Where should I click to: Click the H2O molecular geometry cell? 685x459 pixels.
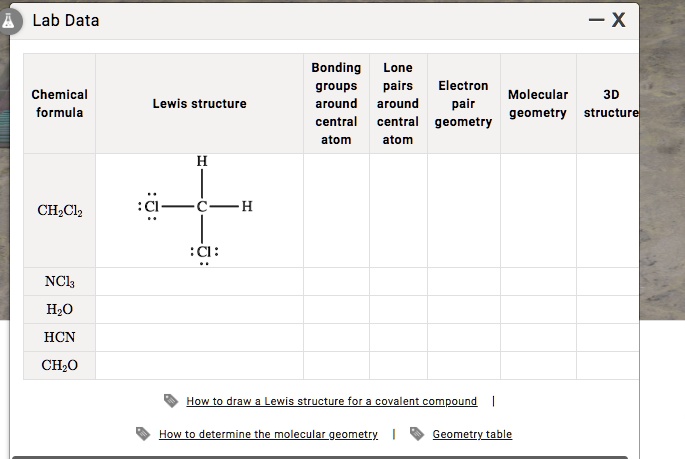point(538,310)
